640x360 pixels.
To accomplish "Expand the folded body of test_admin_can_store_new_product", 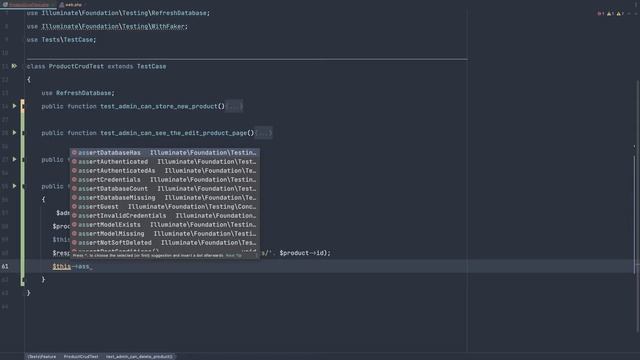I will (234, 106).
